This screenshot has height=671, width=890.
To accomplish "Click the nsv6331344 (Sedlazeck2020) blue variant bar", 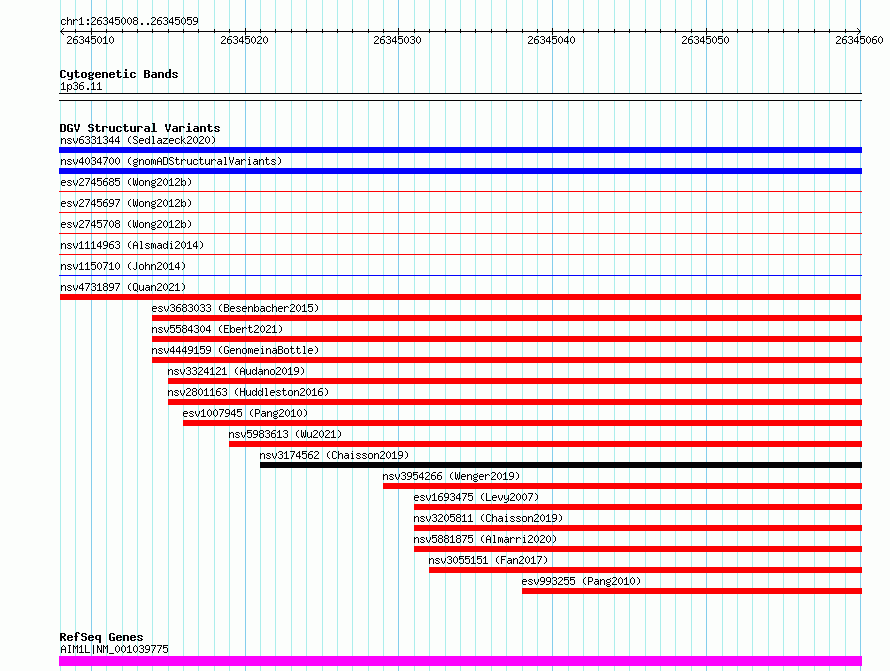I will (x=460, y=150).
